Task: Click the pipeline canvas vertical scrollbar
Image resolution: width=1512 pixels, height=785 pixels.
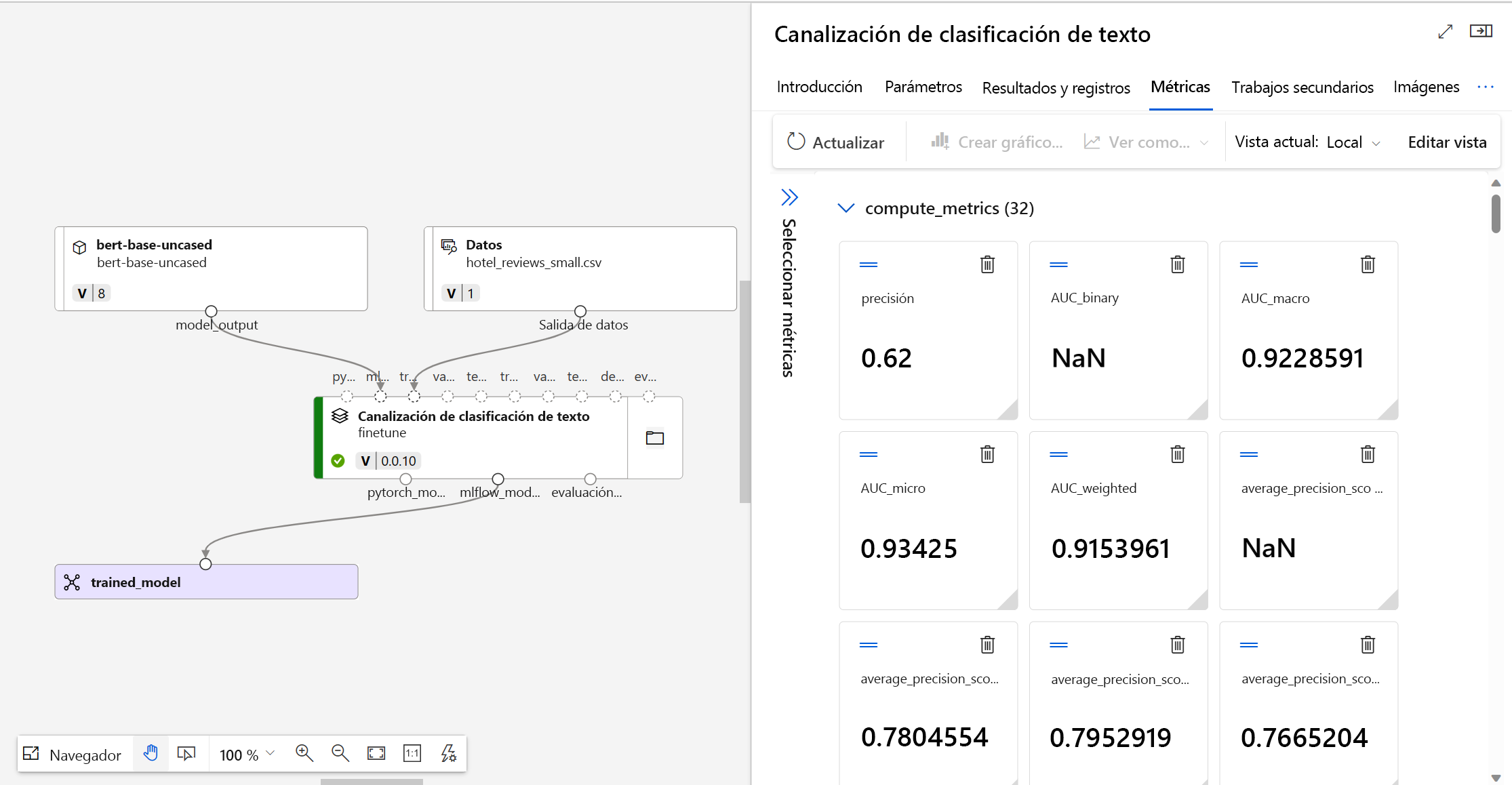Action: coord(744,391)
